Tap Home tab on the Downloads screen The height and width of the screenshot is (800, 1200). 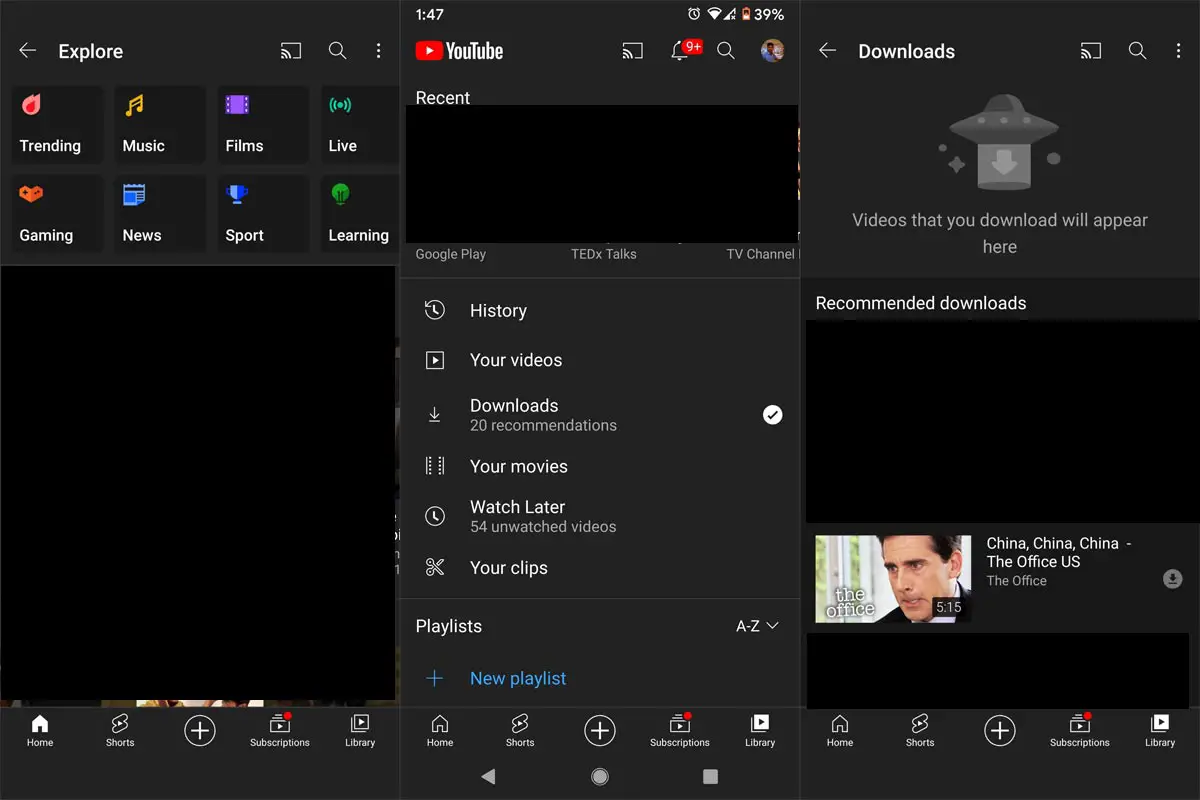[840, 731]
